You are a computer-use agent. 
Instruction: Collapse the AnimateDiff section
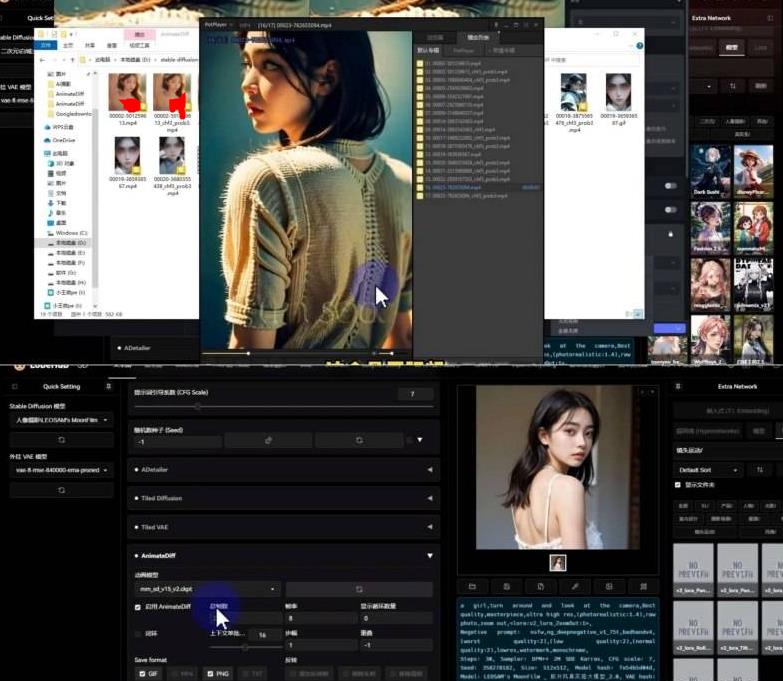click(x=284, y=556)
